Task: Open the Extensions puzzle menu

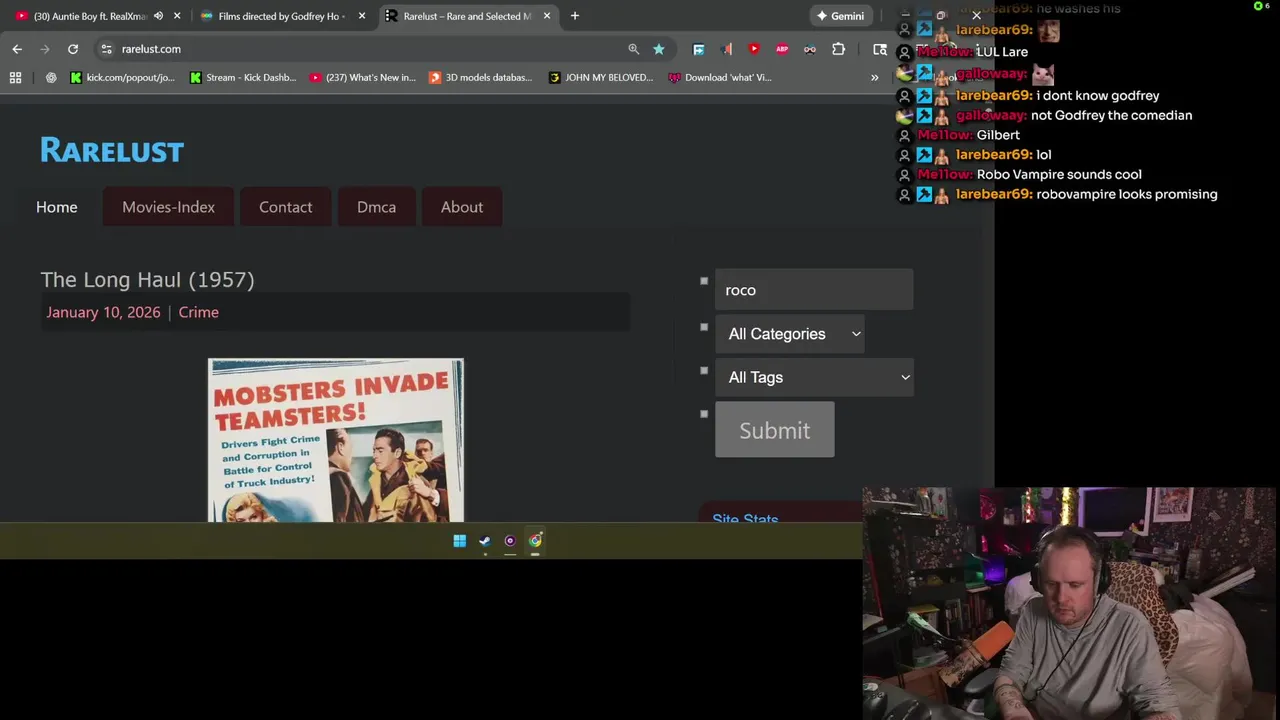Action: pos(838,49)
